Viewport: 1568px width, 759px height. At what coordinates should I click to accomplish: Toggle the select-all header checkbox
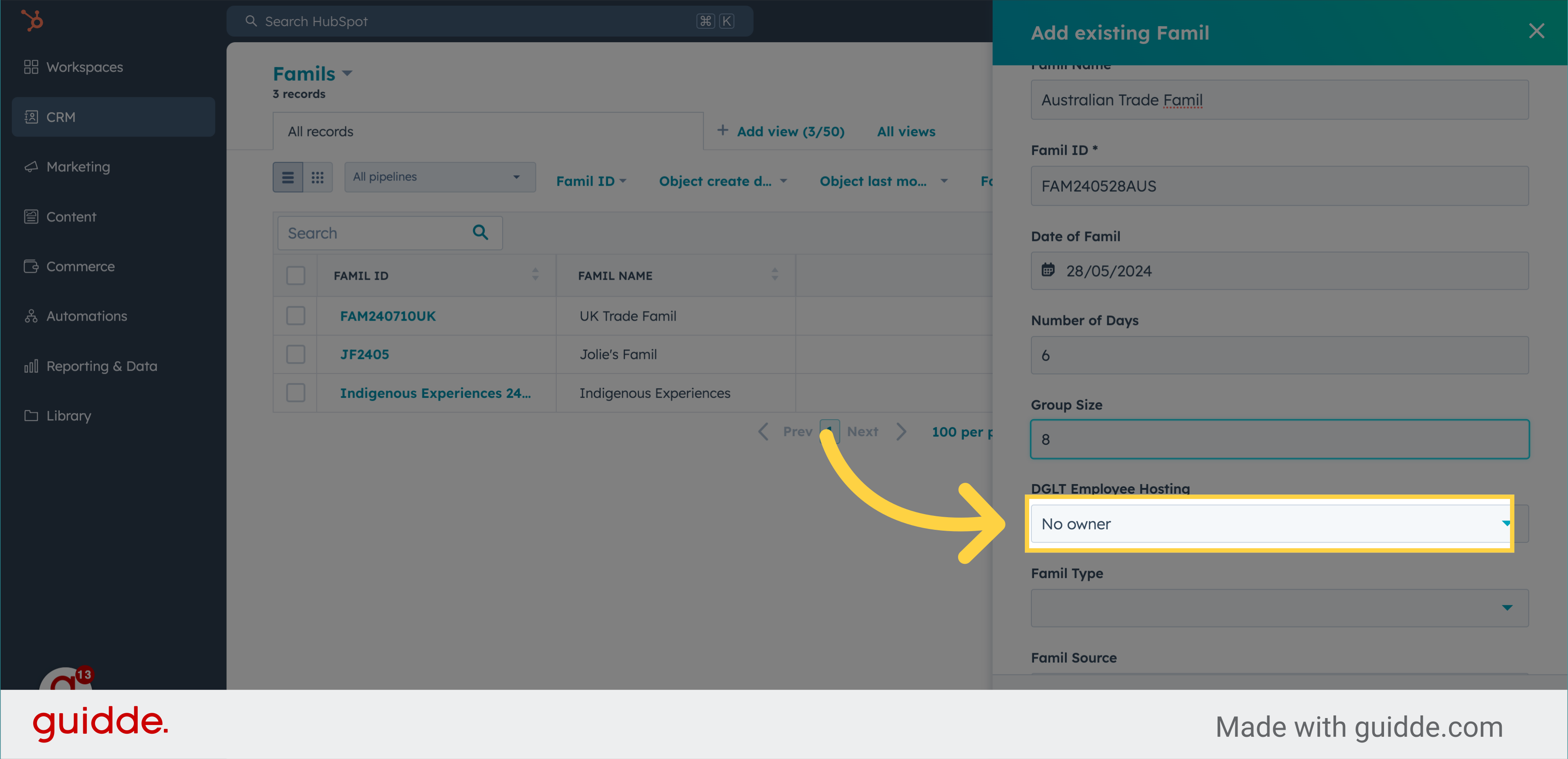click(x=296, y=275)
